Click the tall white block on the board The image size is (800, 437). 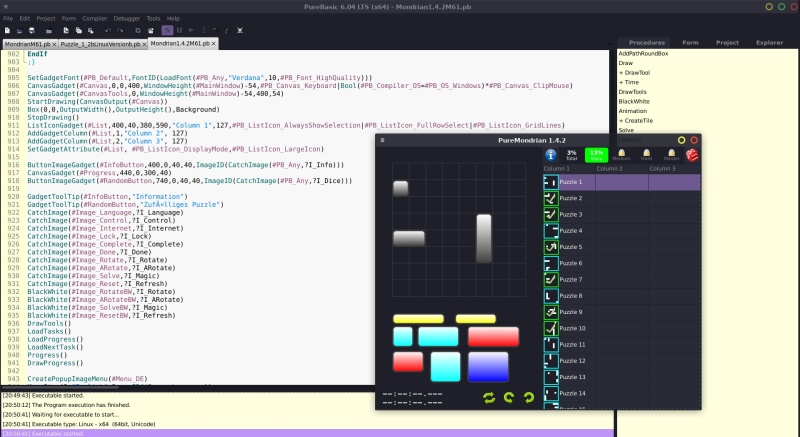pos(484,239)
